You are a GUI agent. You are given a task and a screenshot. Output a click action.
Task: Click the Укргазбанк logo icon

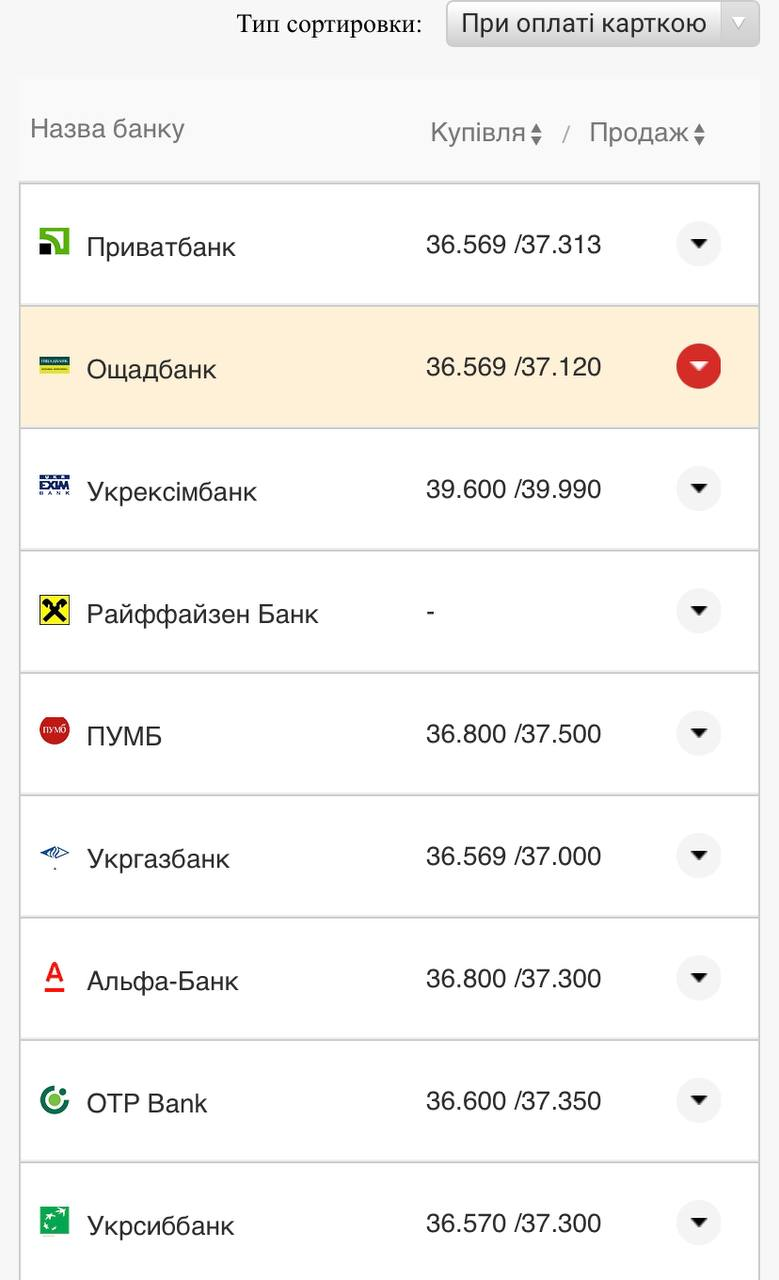pos(54,855)
